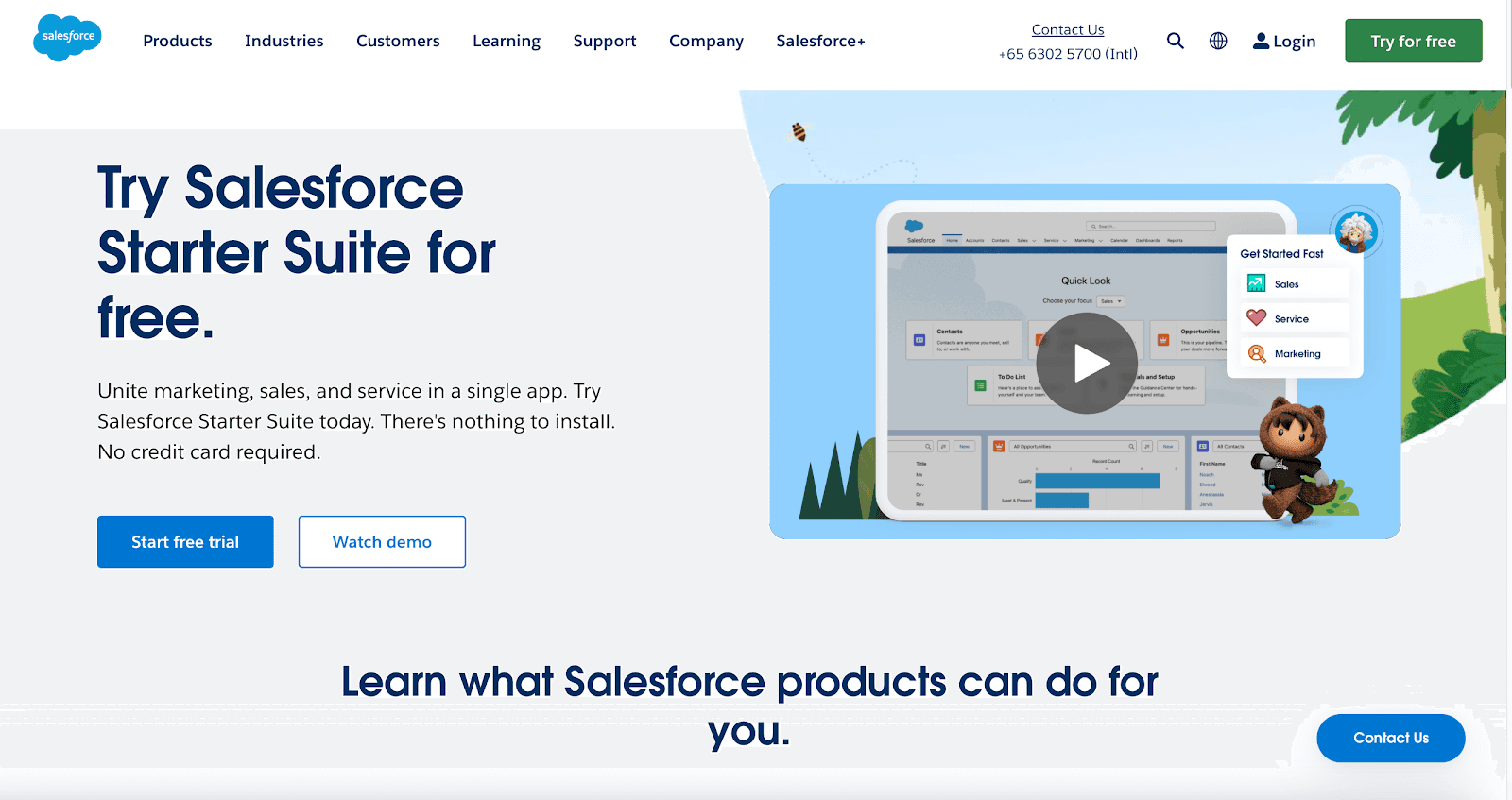Click the Login link
The width and height of the screenshot is (1512, 800).
click(x=1294, y=42)
